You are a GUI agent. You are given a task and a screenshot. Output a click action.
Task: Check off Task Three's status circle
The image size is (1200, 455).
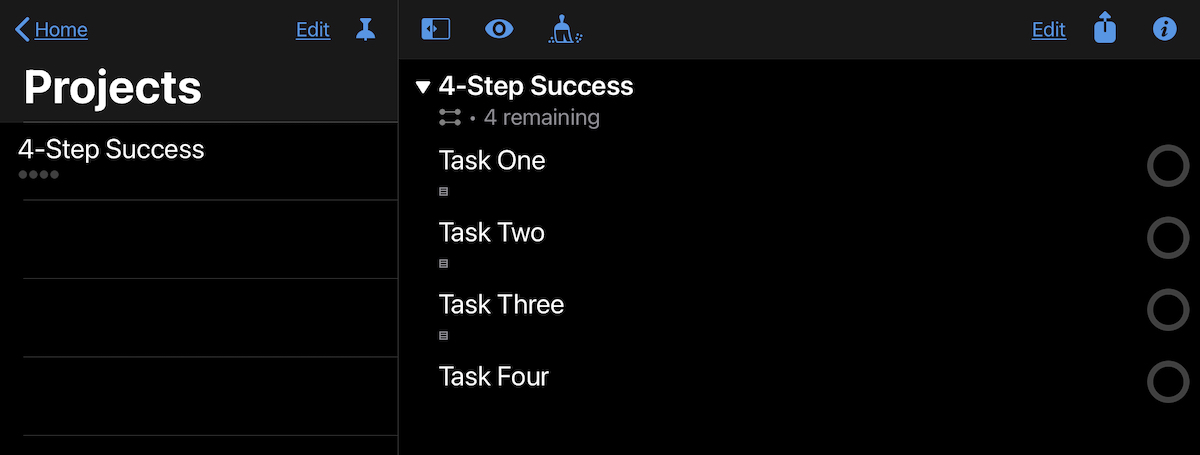pyautogui.click(x=1167, y=310)
